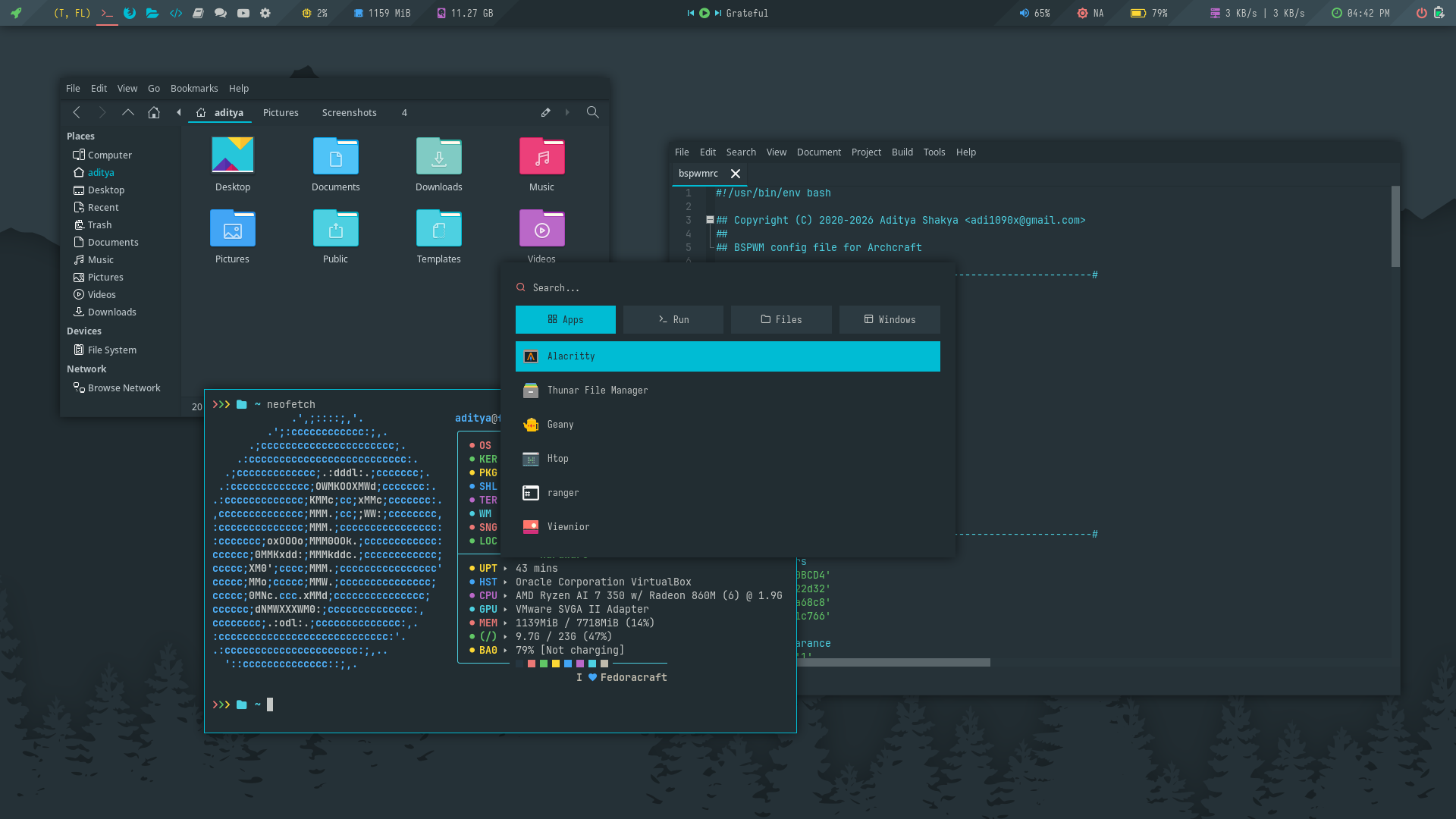The width and height of the screenshot is (1456, 819).
Task: Open Geany's Tools menu
Action: point(934,152)
